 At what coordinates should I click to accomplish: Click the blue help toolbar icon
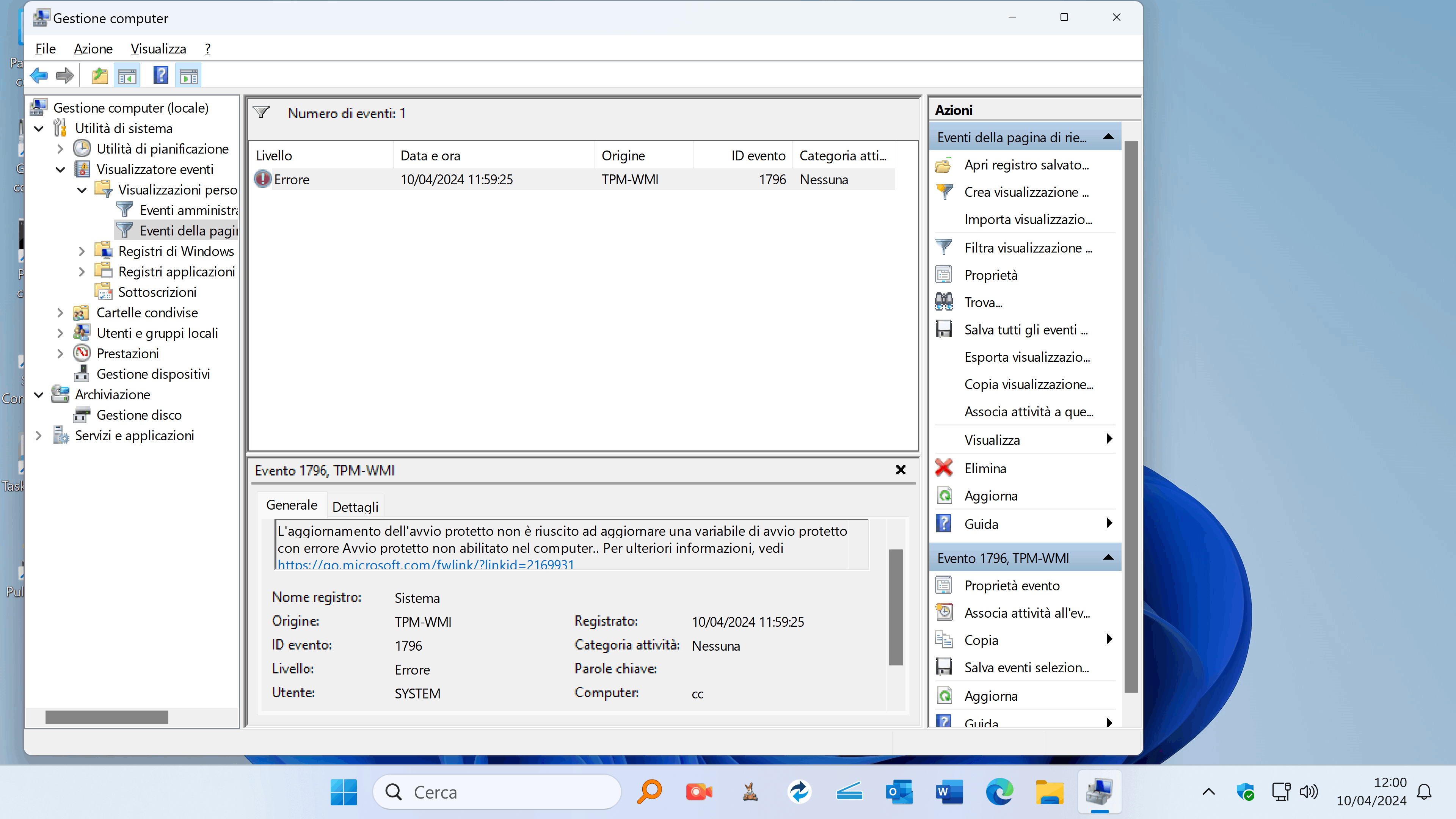click(160, 75)
